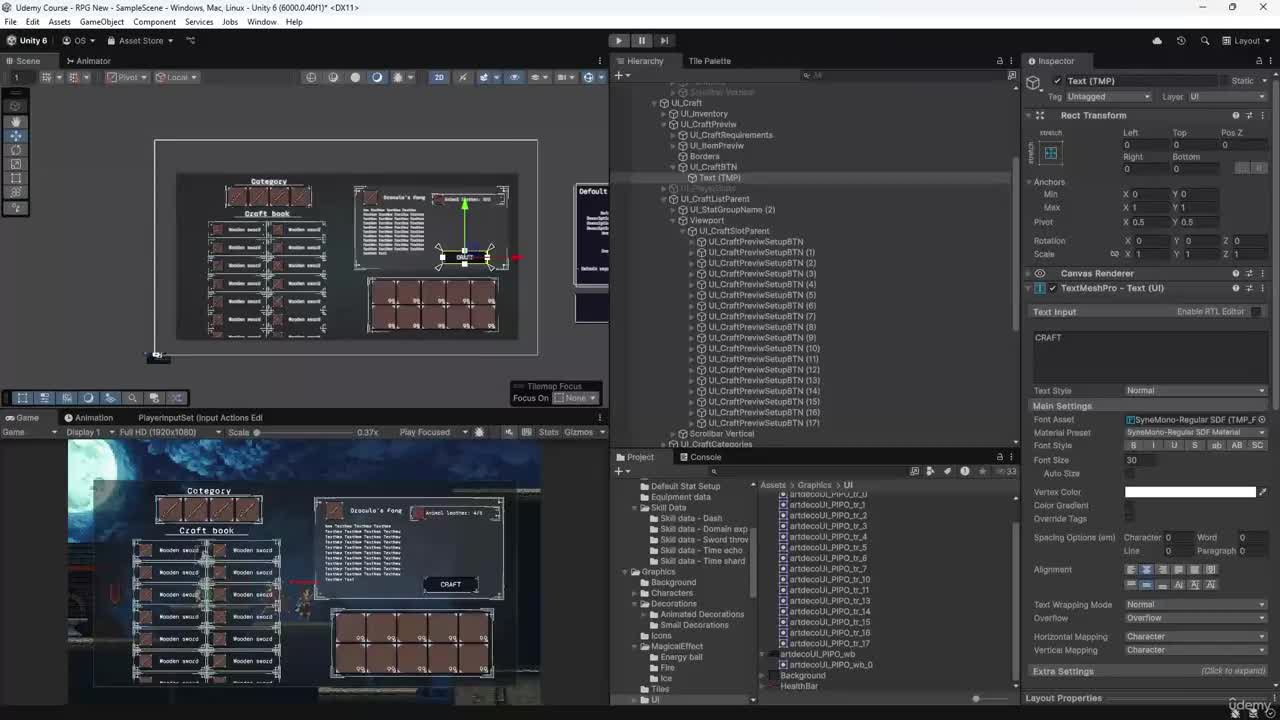
Task: Switch to the Console tab
Action: [699, 457]
